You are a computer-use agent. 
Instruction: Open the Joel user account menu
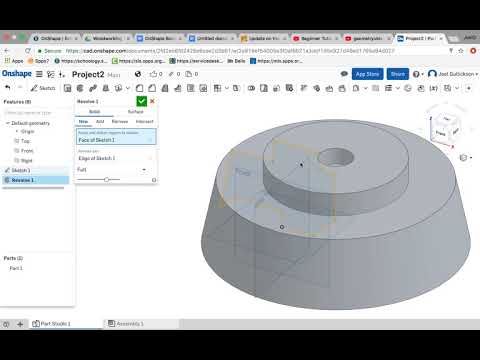pyautogui.click(x=453, y=74)
